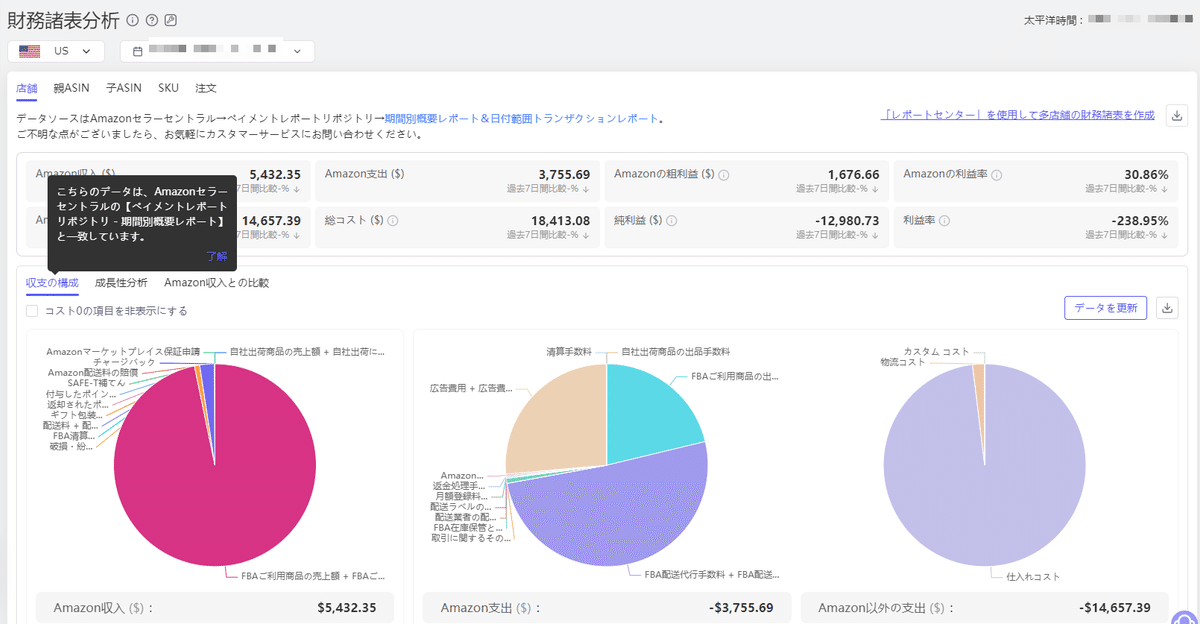Screen dimensions: 1200x624
Task: Click the Amazon収入 ($) $5,432.35 total
Action: coord(215,607)
